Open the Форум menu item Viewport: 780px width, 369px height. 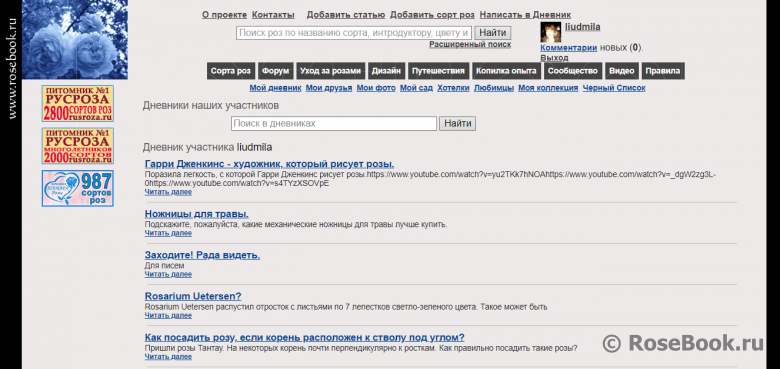276,71
